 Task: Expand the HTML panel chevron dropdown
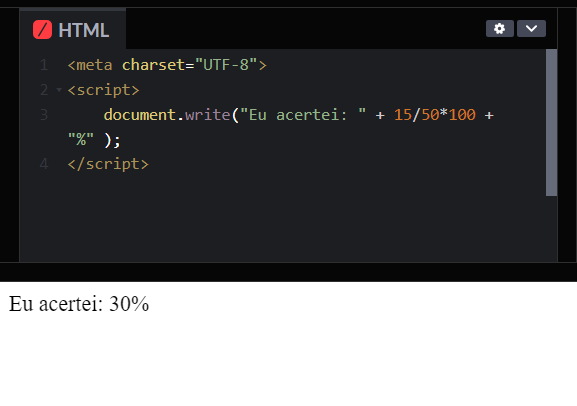click(x=531, y=29)
